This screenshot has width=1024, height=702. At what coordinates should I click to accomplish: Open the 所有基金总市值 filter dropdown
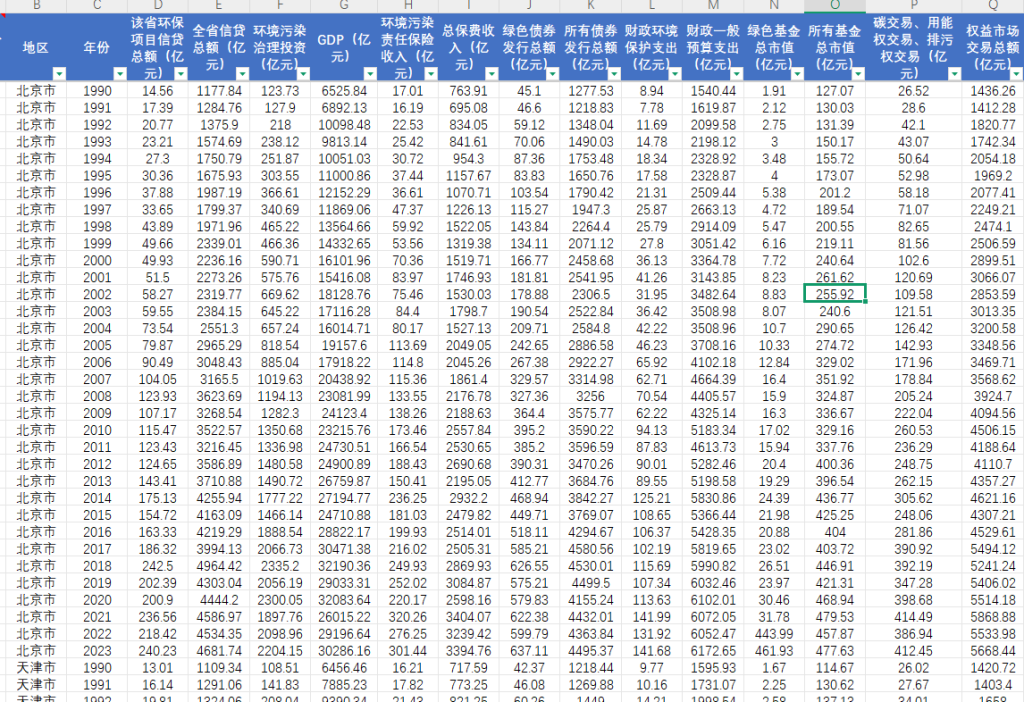(857, 73)
